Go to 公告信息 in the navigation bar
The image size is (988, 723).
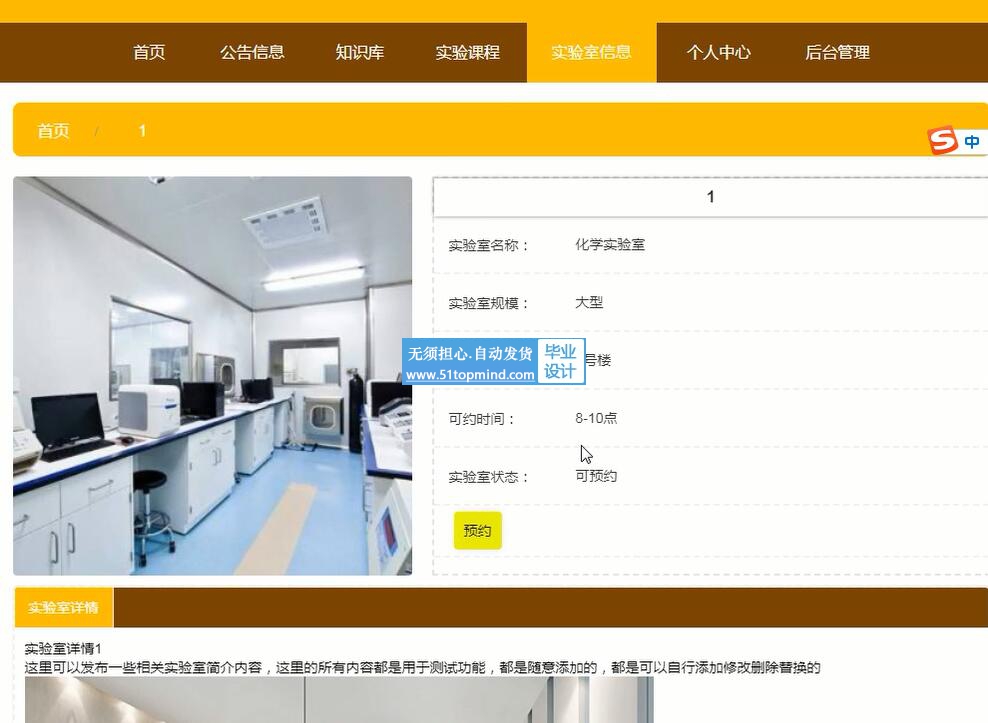252,53
